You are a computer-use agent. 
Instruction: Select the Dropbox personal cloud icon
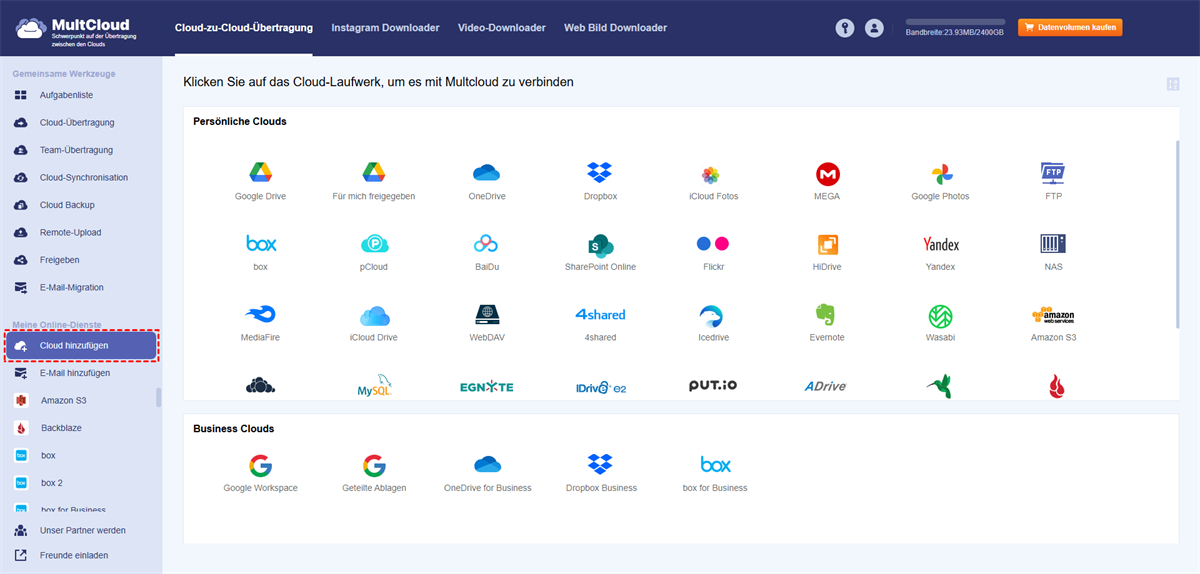(600, 173)
